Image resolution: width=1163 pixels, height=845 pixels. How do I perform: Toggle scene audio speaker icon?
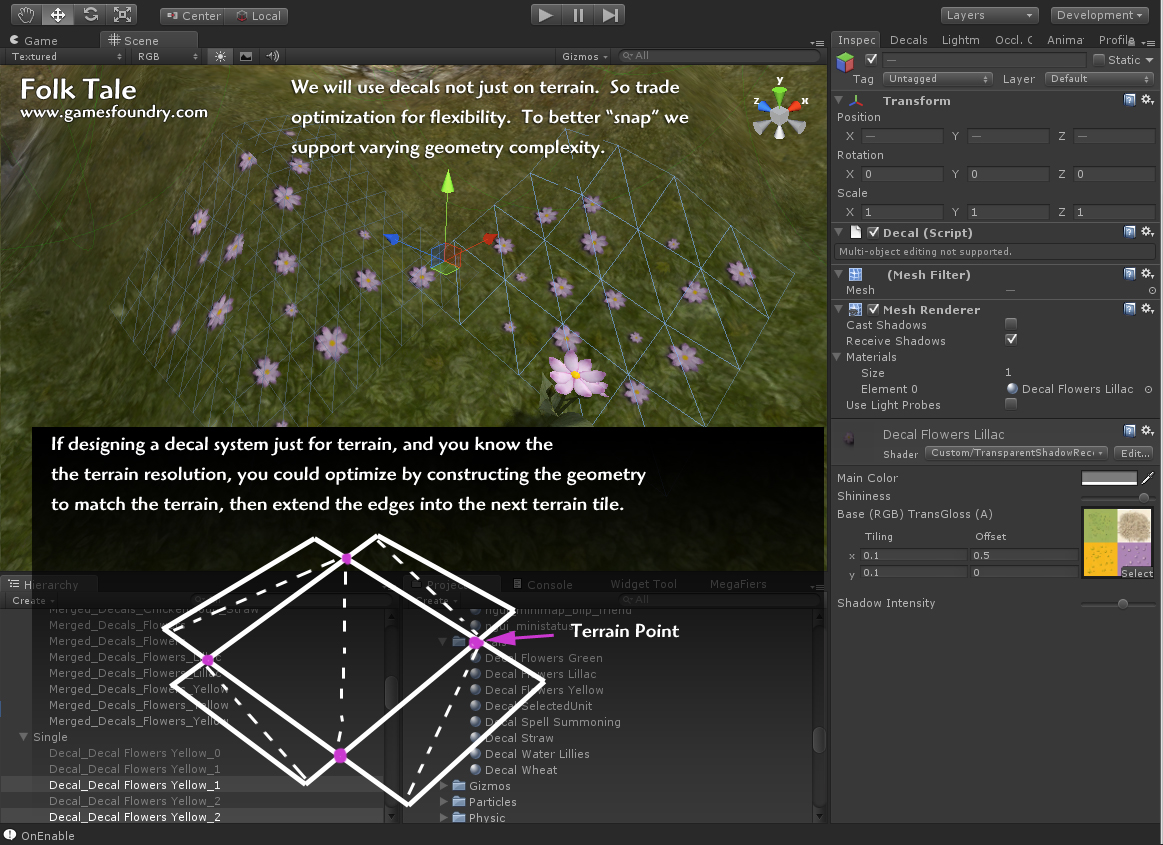(272, 56)
